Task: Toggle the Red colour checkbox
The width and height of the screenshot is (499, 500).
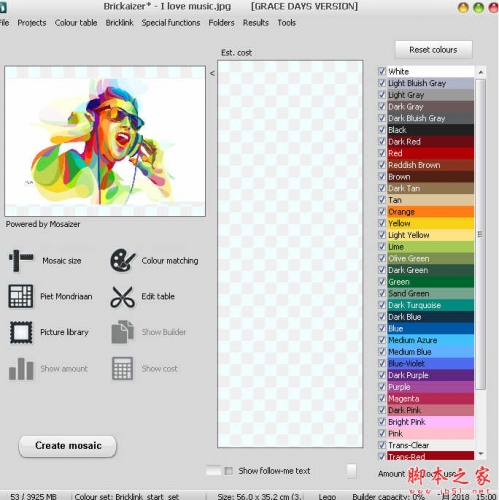Action: click(382, 153)
